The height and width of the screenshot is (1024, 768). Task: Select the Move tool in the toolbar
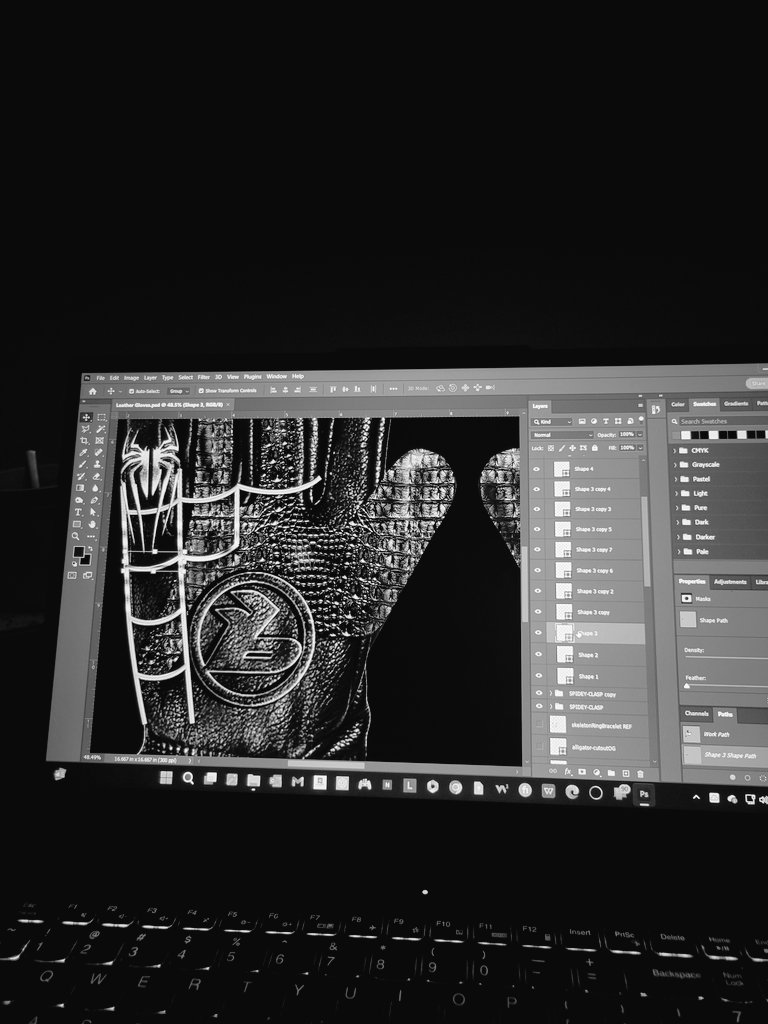tap(86, 417)
